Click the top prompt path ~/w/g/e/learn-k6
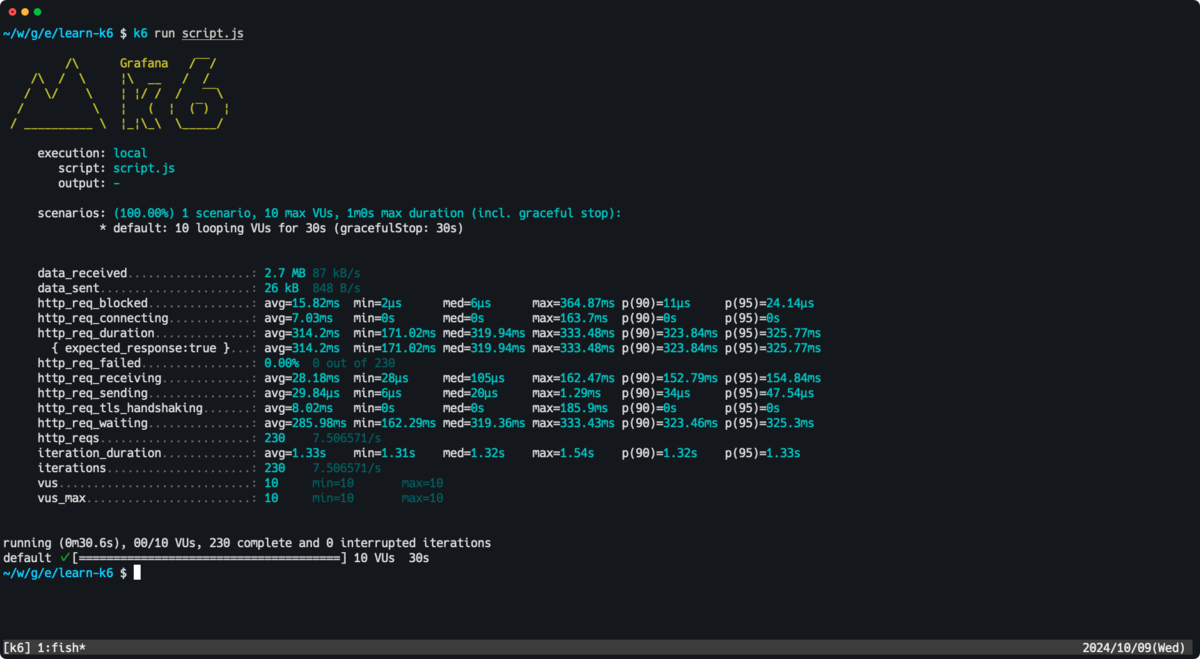Viewport: 1200px width, 659px height. pos(58,33)
